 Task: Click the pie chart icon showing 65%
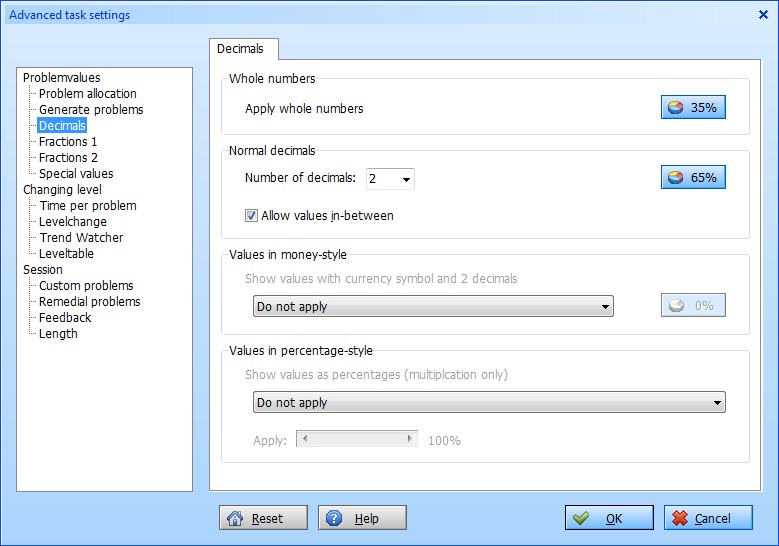click(x=675, y=177)
